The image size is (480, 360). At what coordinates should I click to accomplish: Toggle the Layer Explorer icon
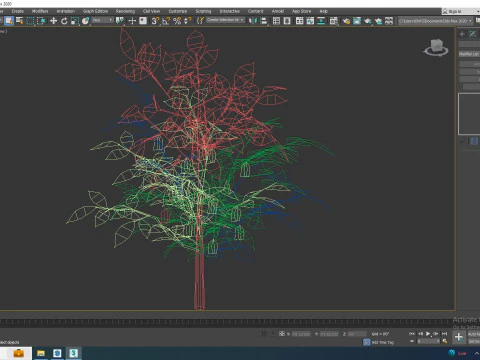tap(287, 21)
